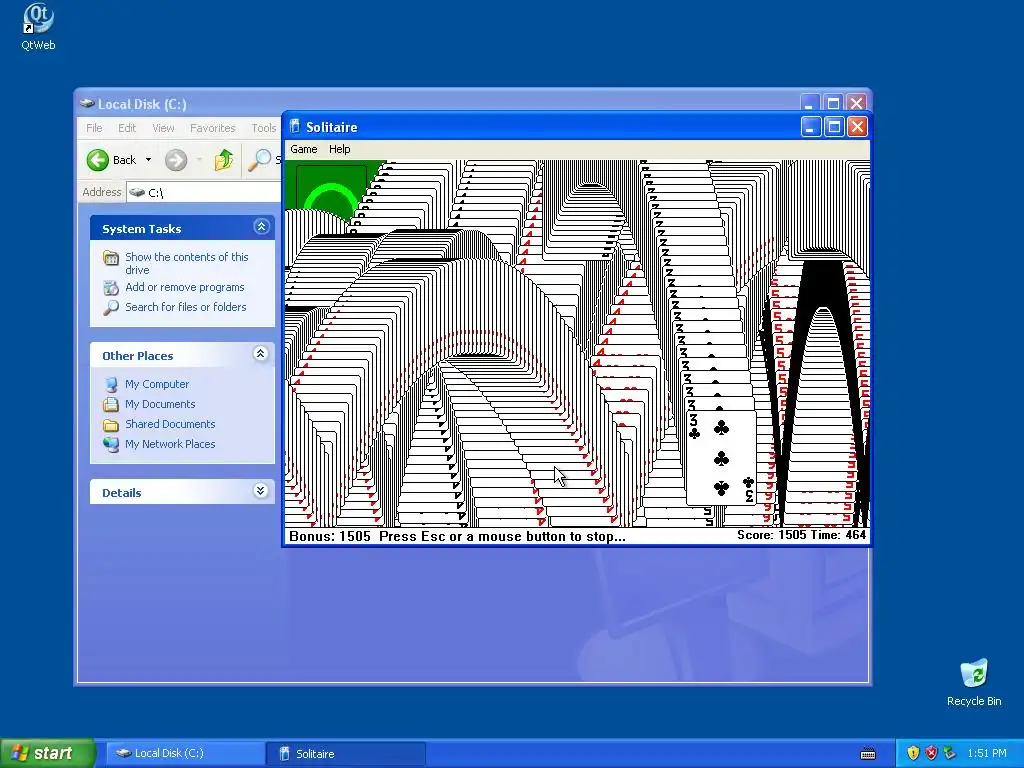Click the My Documents folder icon
The width and height of the screenshot is (1024, 768).
pyautogui.click(x=111, y=404)
